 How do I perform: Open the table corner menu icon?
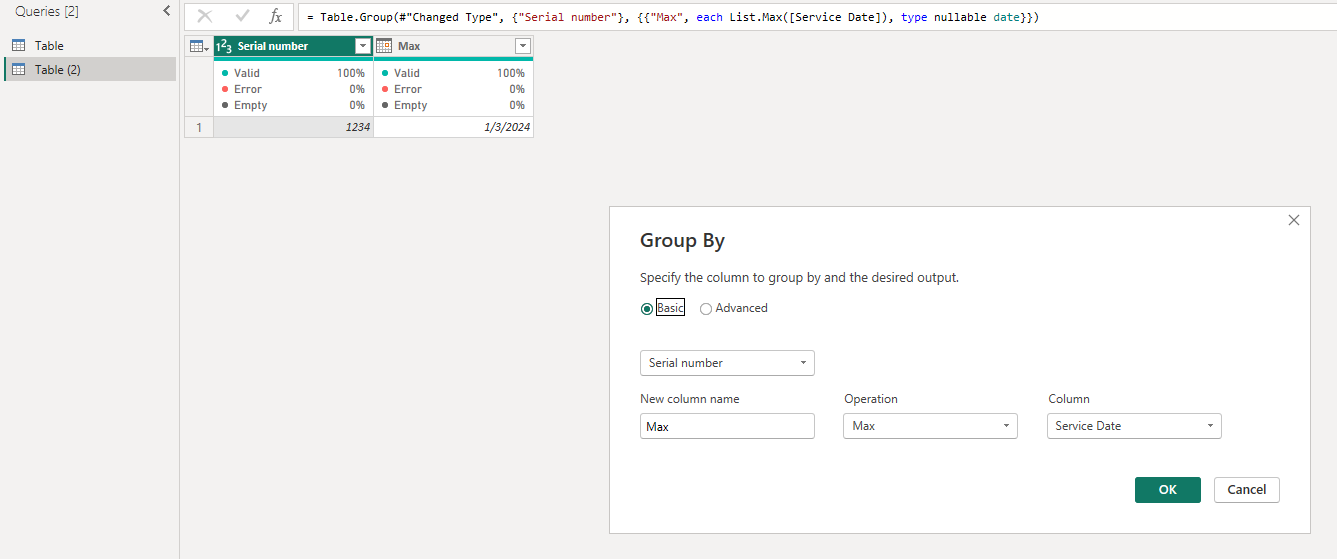[199, 46]
